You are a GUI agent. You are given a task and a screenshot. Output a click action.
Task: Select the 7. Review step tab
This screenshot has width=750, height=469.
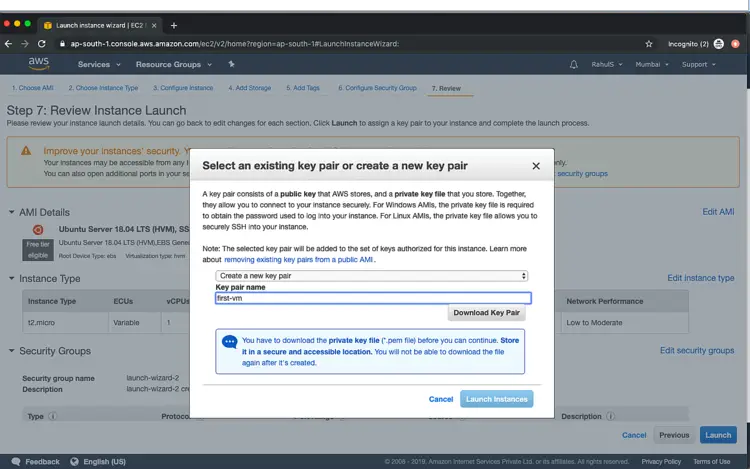446,88
